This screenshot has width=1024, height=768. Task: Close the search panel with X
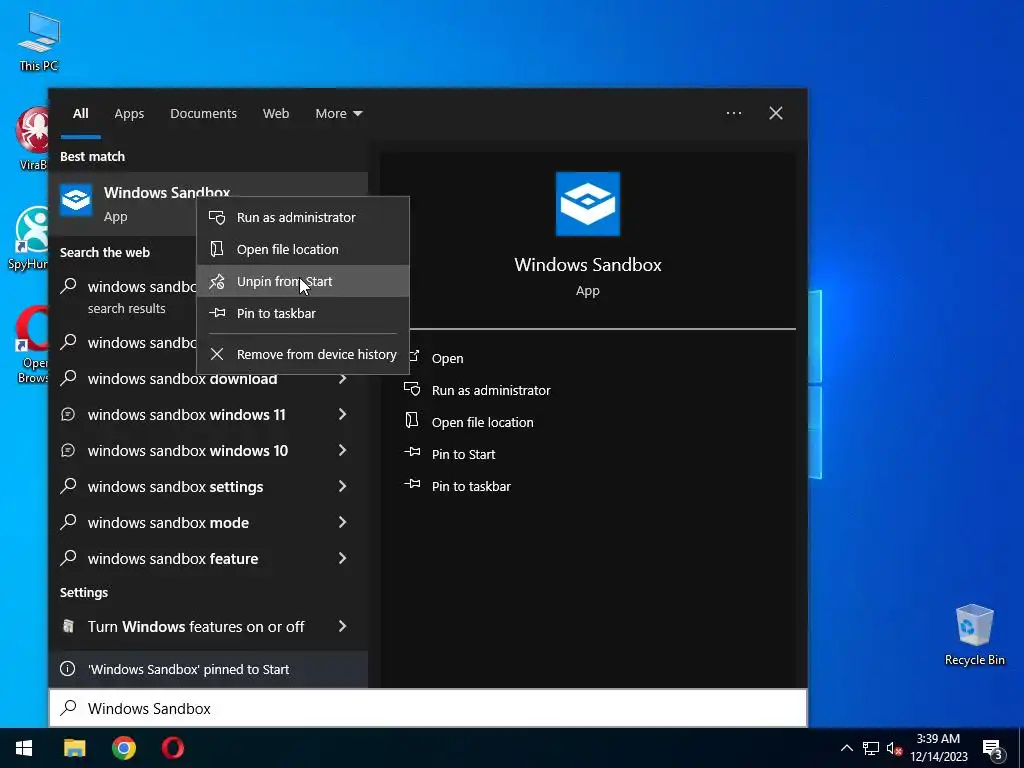point(776,114)
